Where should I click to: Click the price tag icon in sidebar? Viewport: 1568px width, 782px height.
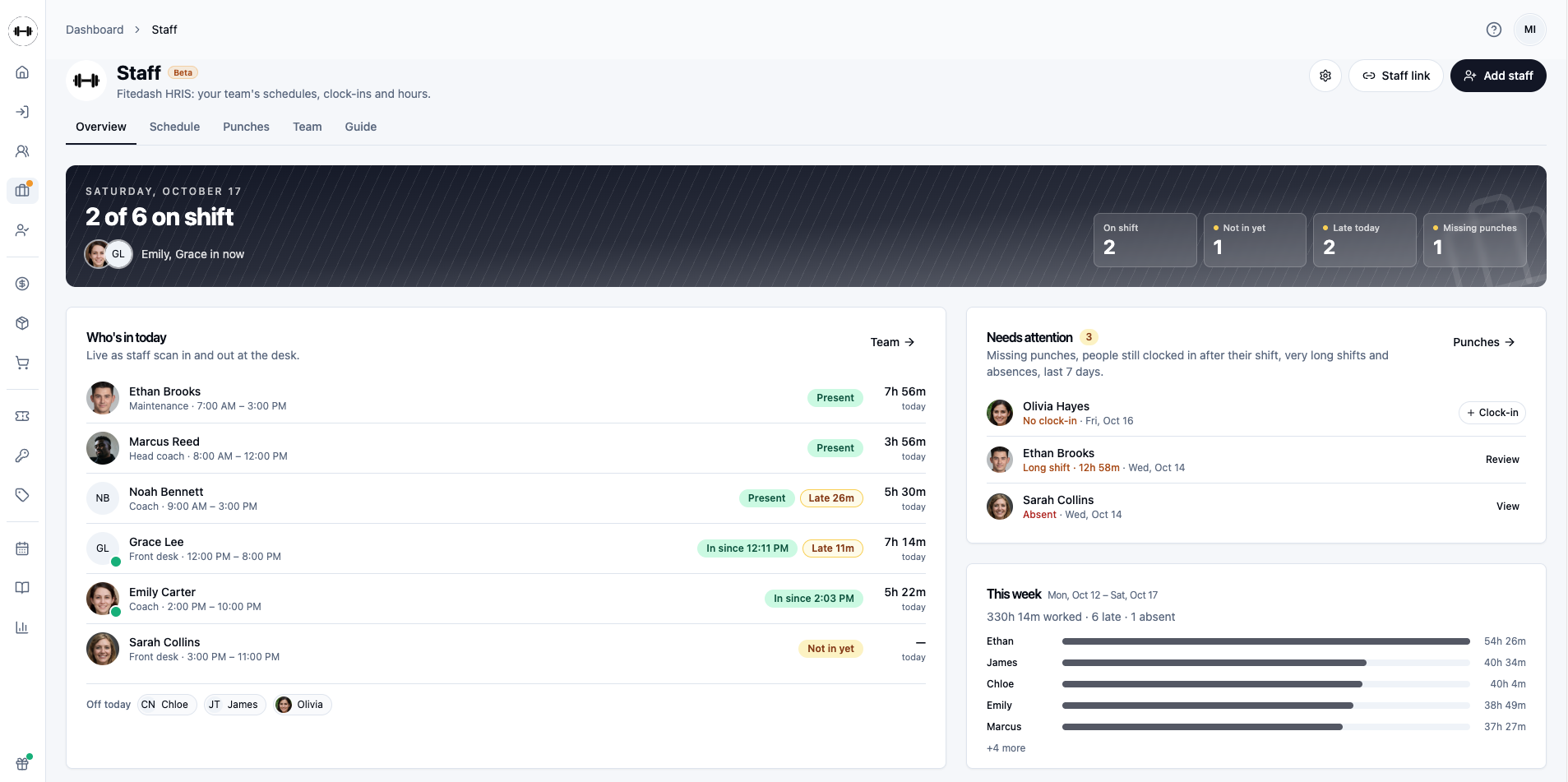click(x=22, y=495)
